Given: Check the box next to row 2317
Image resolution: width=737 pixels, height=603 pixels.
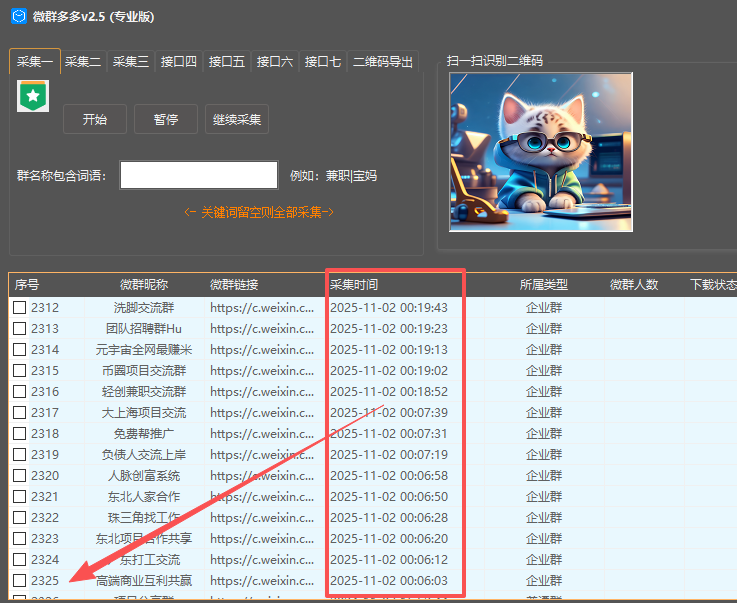Looking at the screenshot, I should click(19, 413).
